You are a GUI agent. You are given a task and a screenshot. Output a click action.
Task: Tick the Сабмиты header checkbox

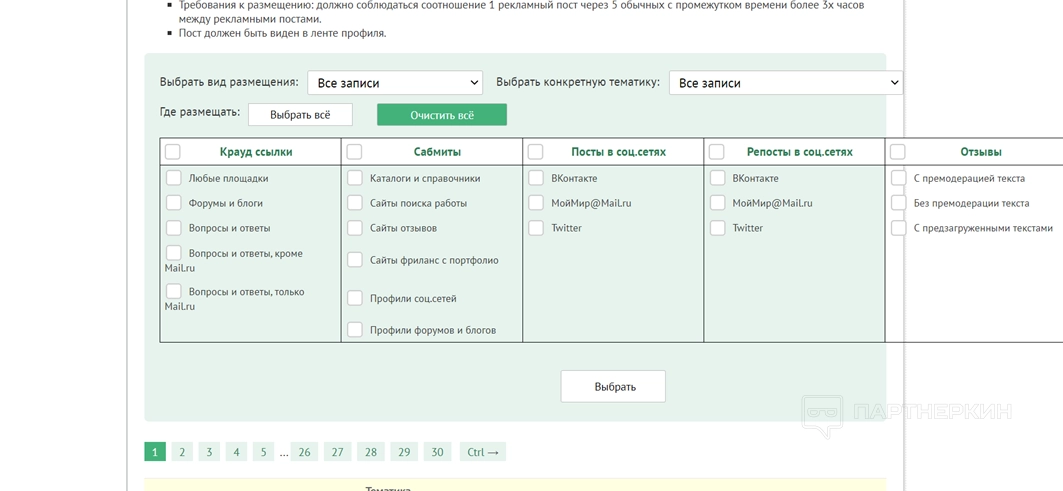[355, 152]
